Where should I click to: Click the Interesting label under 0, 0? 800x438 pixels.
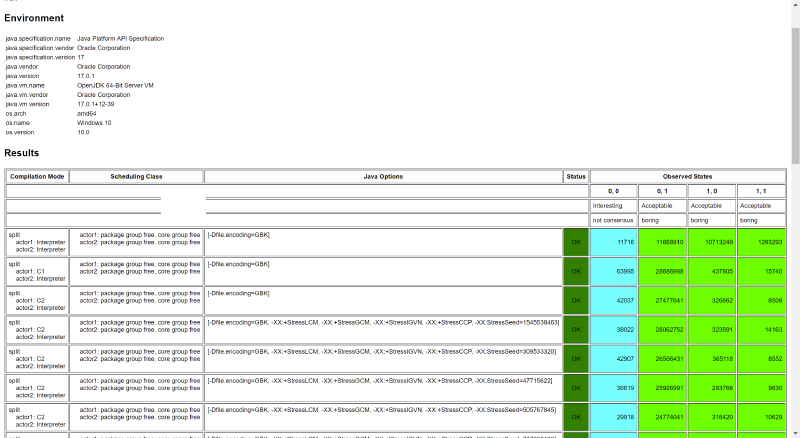point(607,206)
